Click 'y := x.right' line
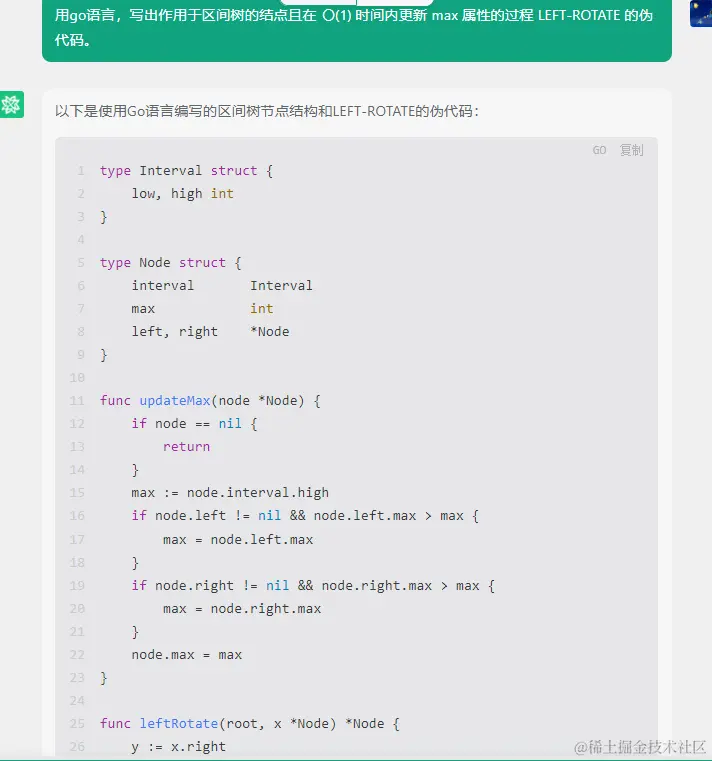The image size is (712, 761). pos(179,746)
